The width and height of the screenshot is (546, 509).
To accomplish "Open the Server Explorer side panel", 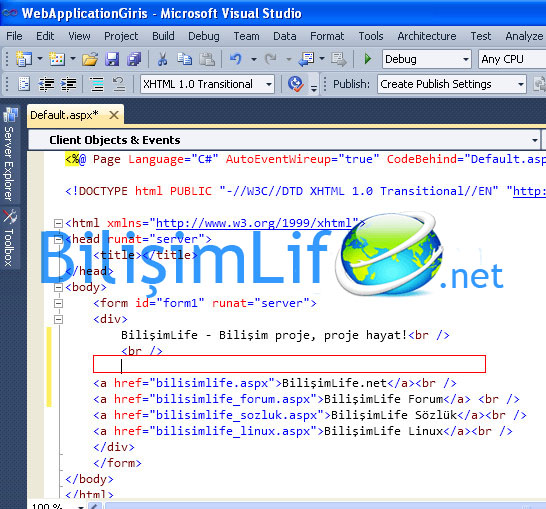I will click(x=9, y=154).
